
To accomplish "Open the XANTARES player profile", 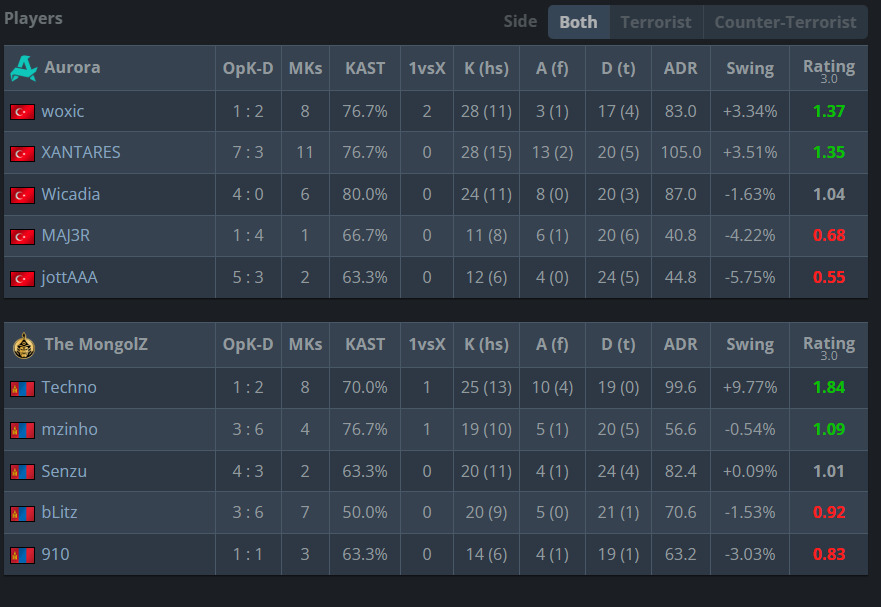I will (81, 152).
